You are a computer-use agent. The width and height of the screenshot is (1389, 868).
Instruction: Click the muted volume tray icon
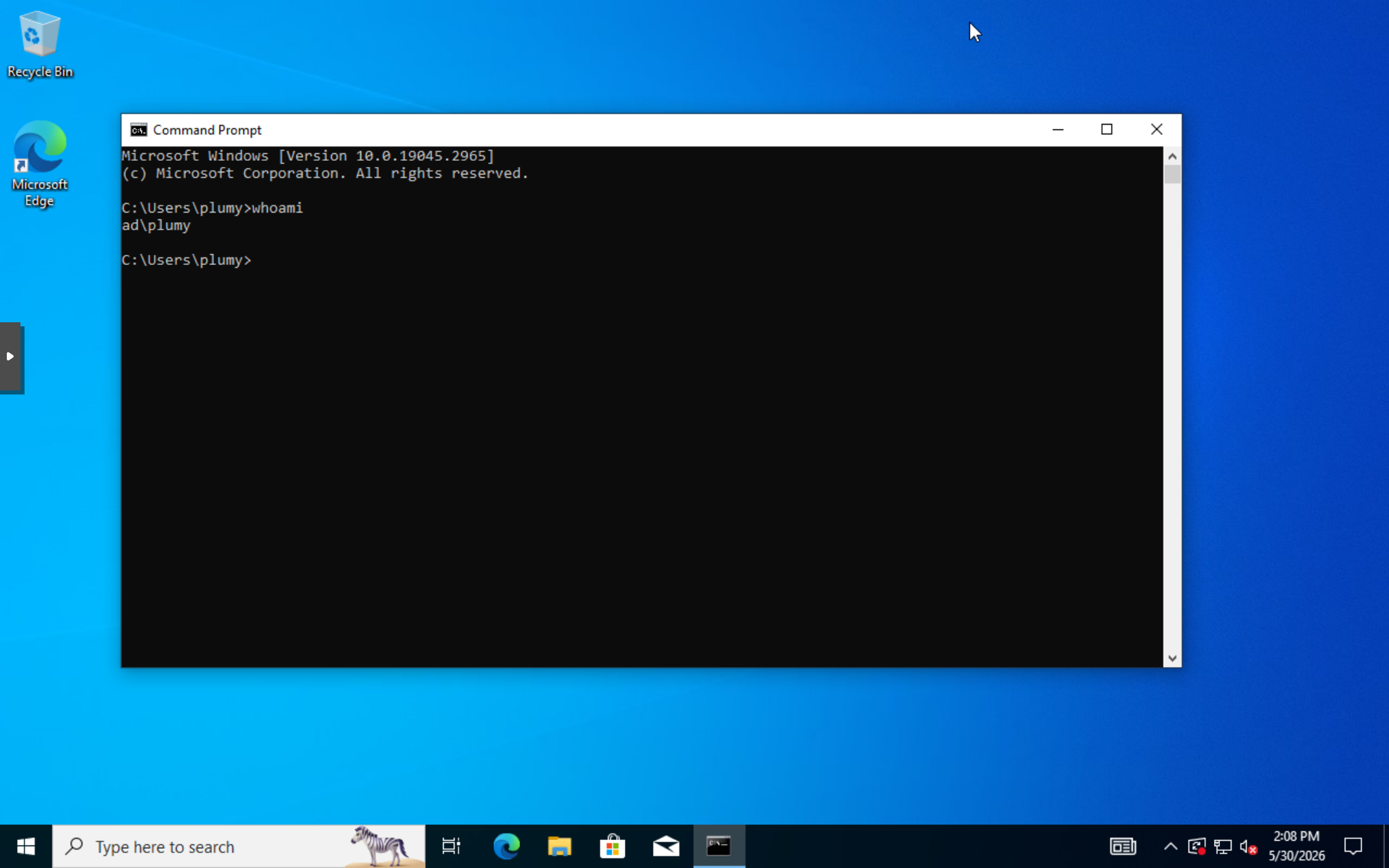[1249, 846]
